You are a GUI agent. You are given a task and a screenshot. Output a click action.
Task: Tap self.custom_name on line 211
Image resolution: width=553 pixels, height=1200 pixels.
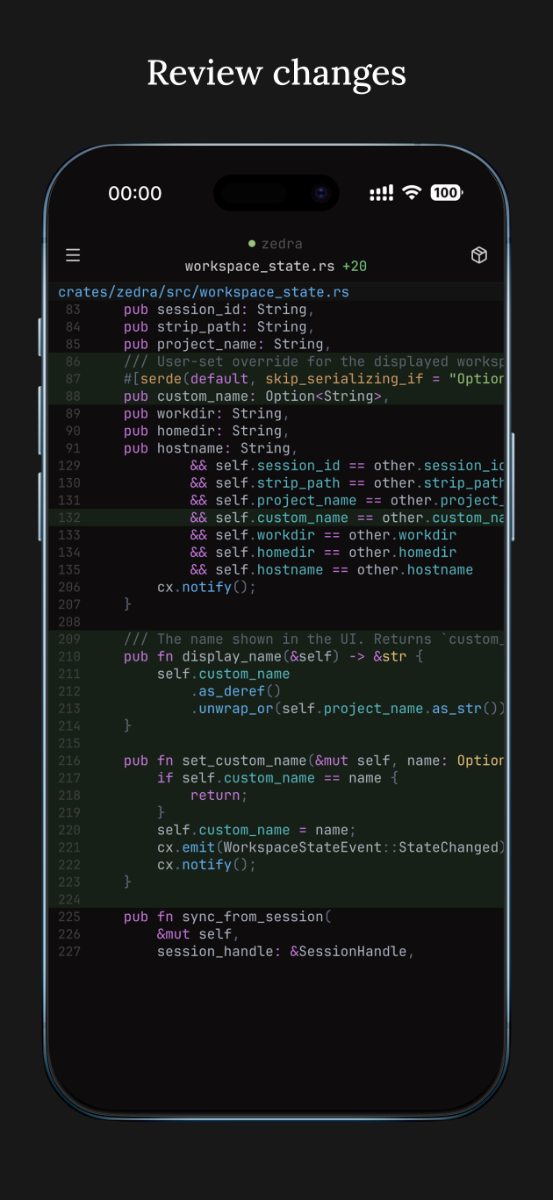click(x=223, y=674)
